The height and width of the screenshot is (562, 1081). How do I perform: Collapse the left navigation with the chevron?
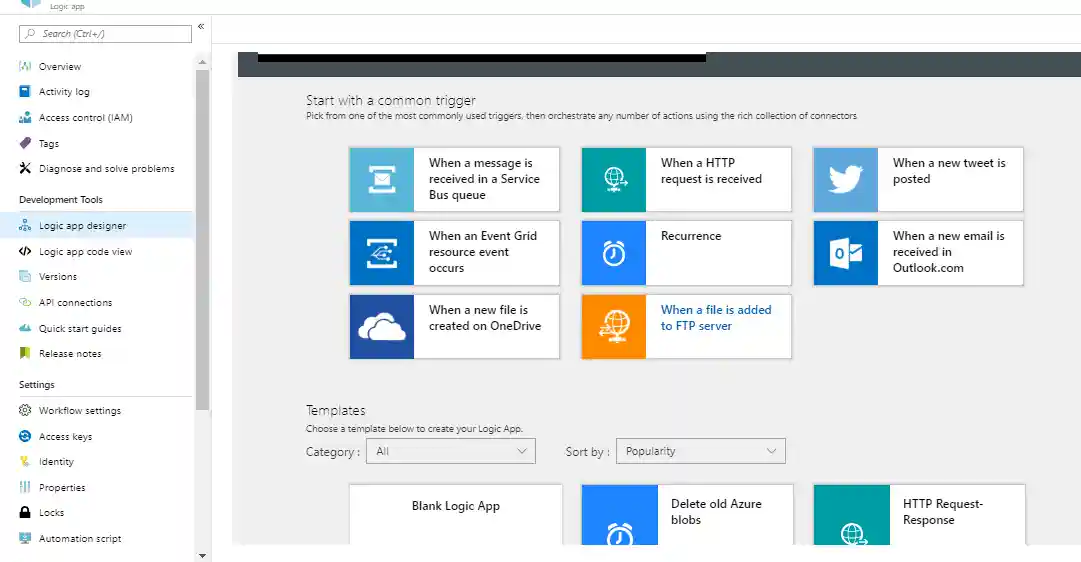(x=201, y=26)
